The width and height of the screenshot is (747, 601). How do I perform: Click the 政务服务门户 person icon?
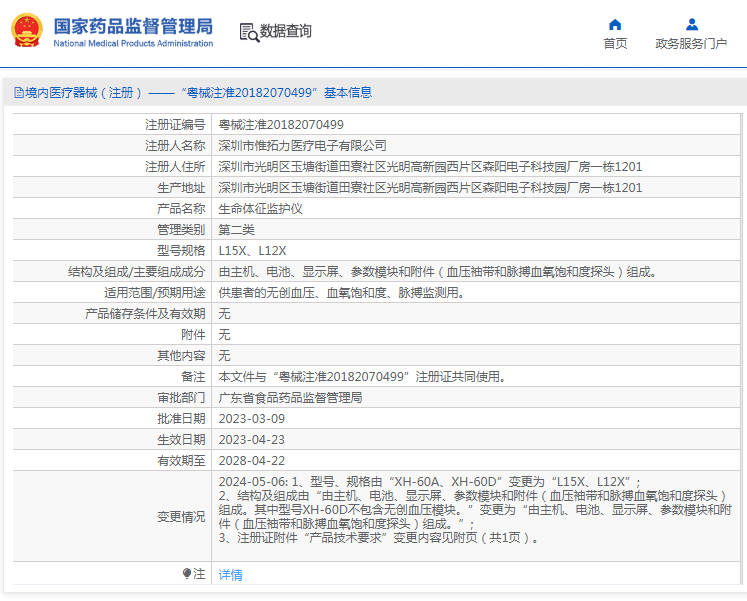(692, 24)
